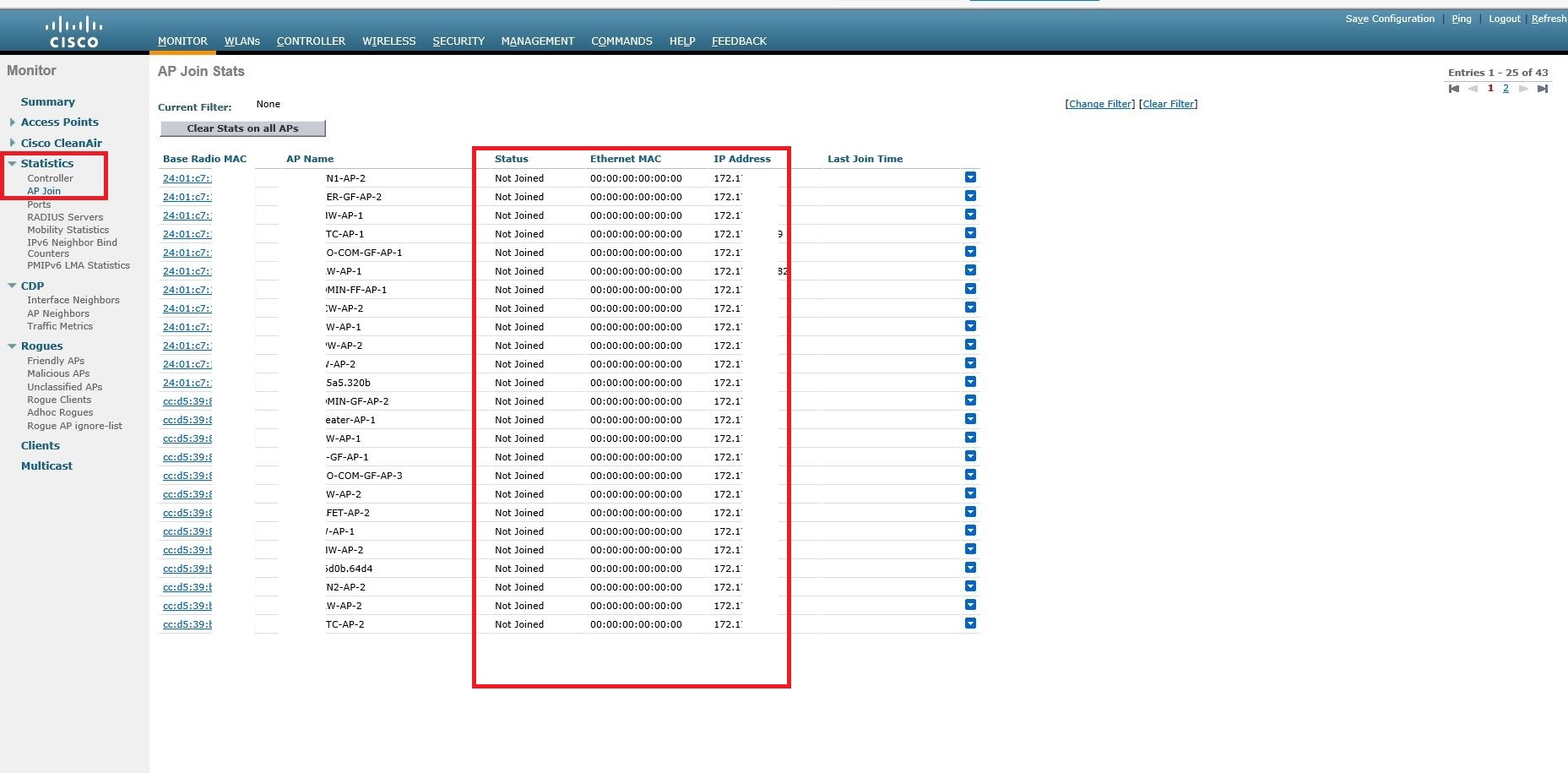This screenshot has width=1568, height=773.
Task: Go to last page via last-page arrow icon
Action: coord(1544,88)
